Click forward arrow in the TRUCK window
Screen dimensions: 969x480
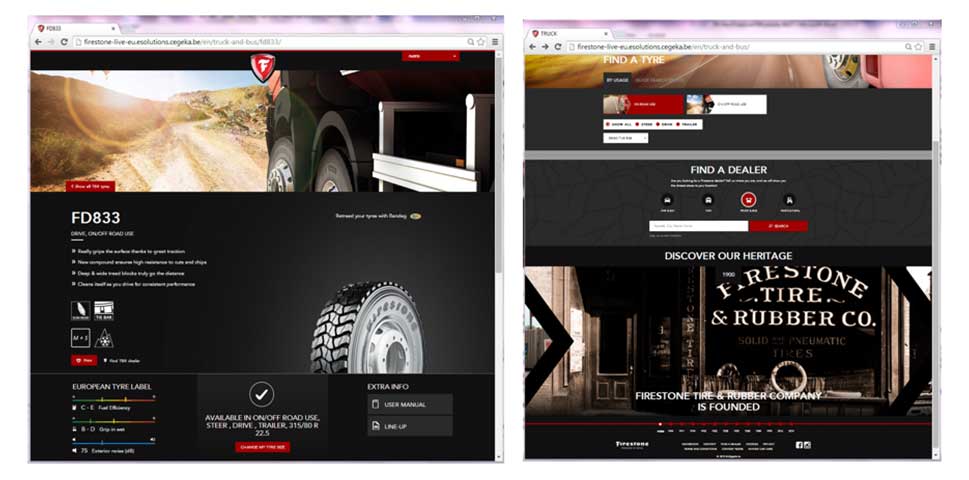544,47
